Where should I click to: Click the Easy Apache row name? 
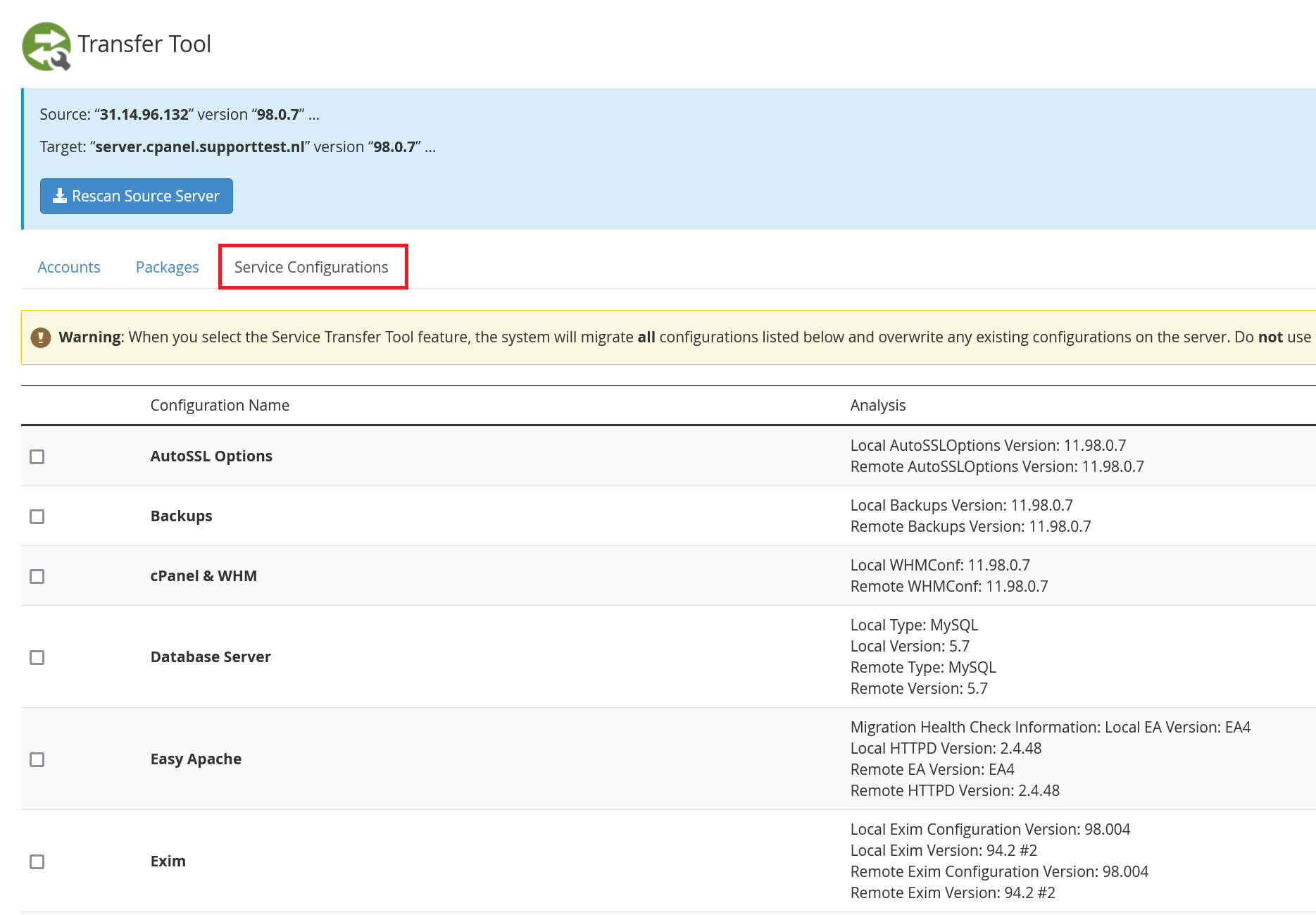[x=196, y=759]
